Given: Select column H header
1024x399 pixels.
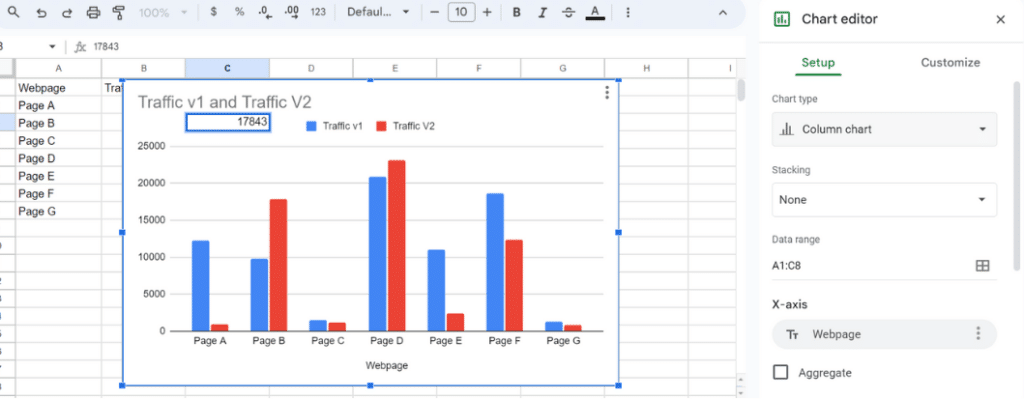Looking at the screenshot, I should 646,68.
